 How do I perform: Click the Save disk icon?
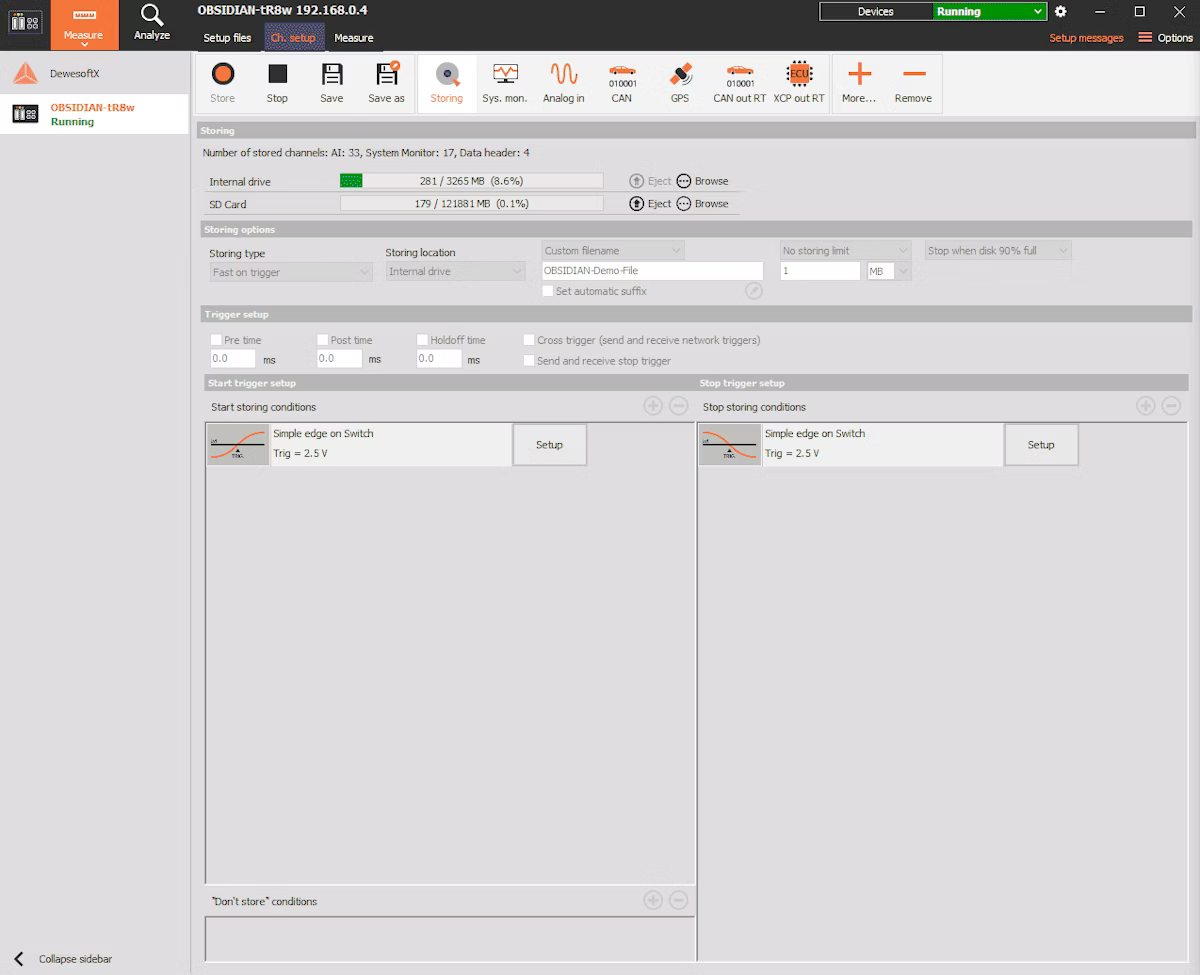[332, 74]
